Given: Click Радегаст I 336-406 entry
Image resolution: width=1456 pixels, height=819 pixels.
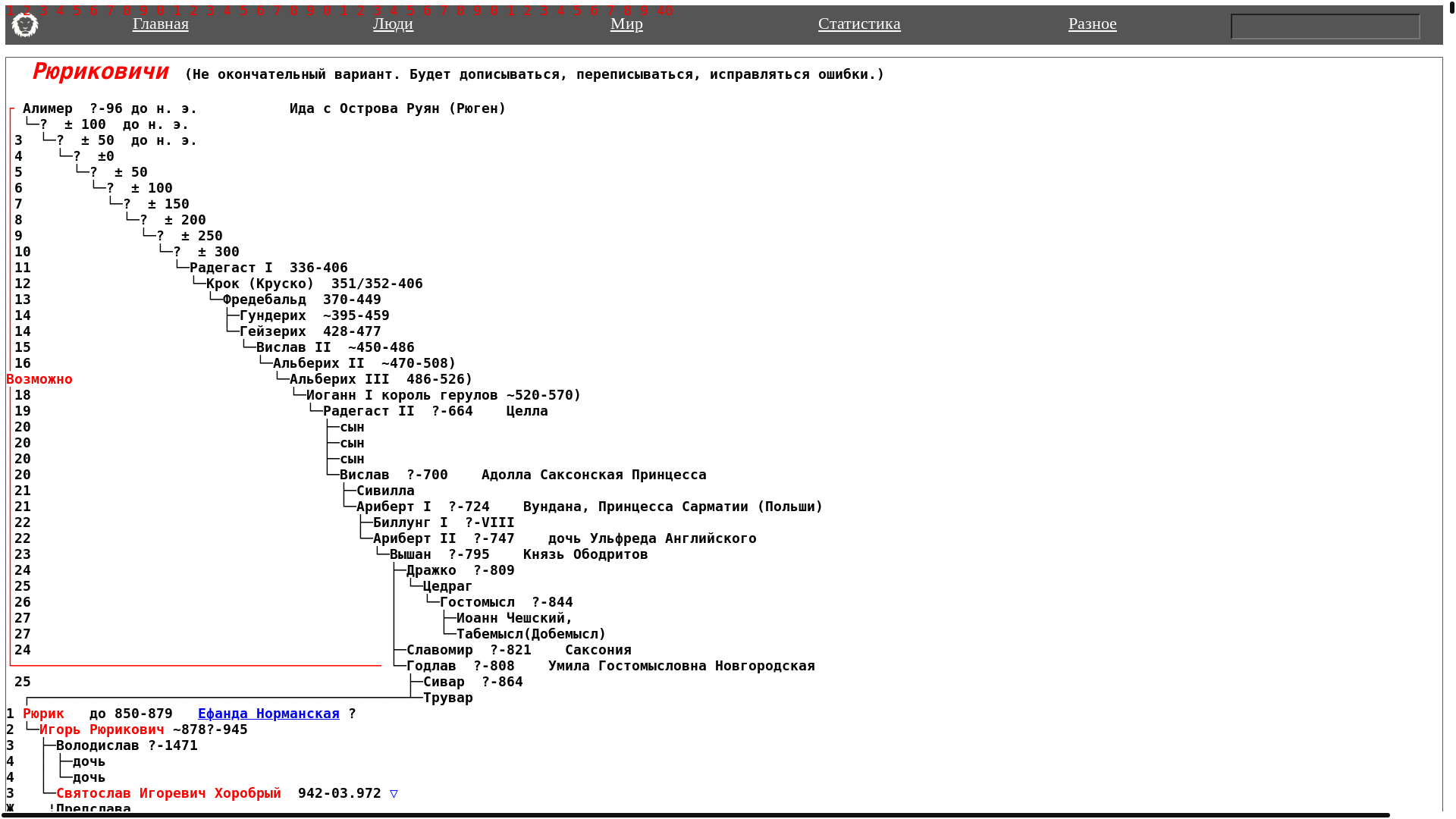Looking at the screenshot, I should (x=268, y=268).
